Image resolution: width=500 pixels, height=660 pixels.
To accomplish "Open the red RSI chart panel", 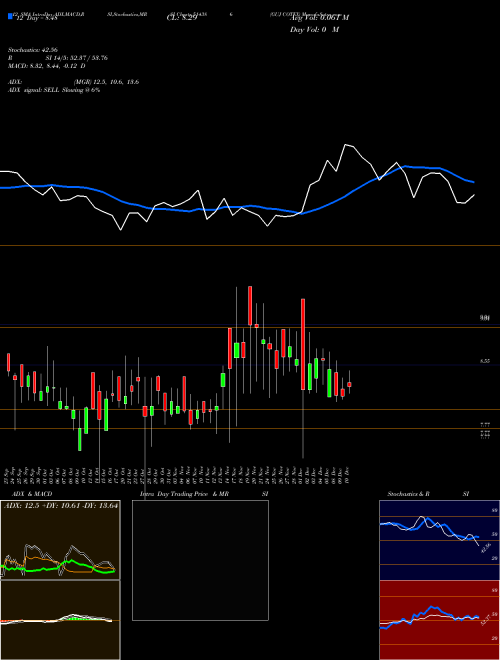I will coord(439,620).
